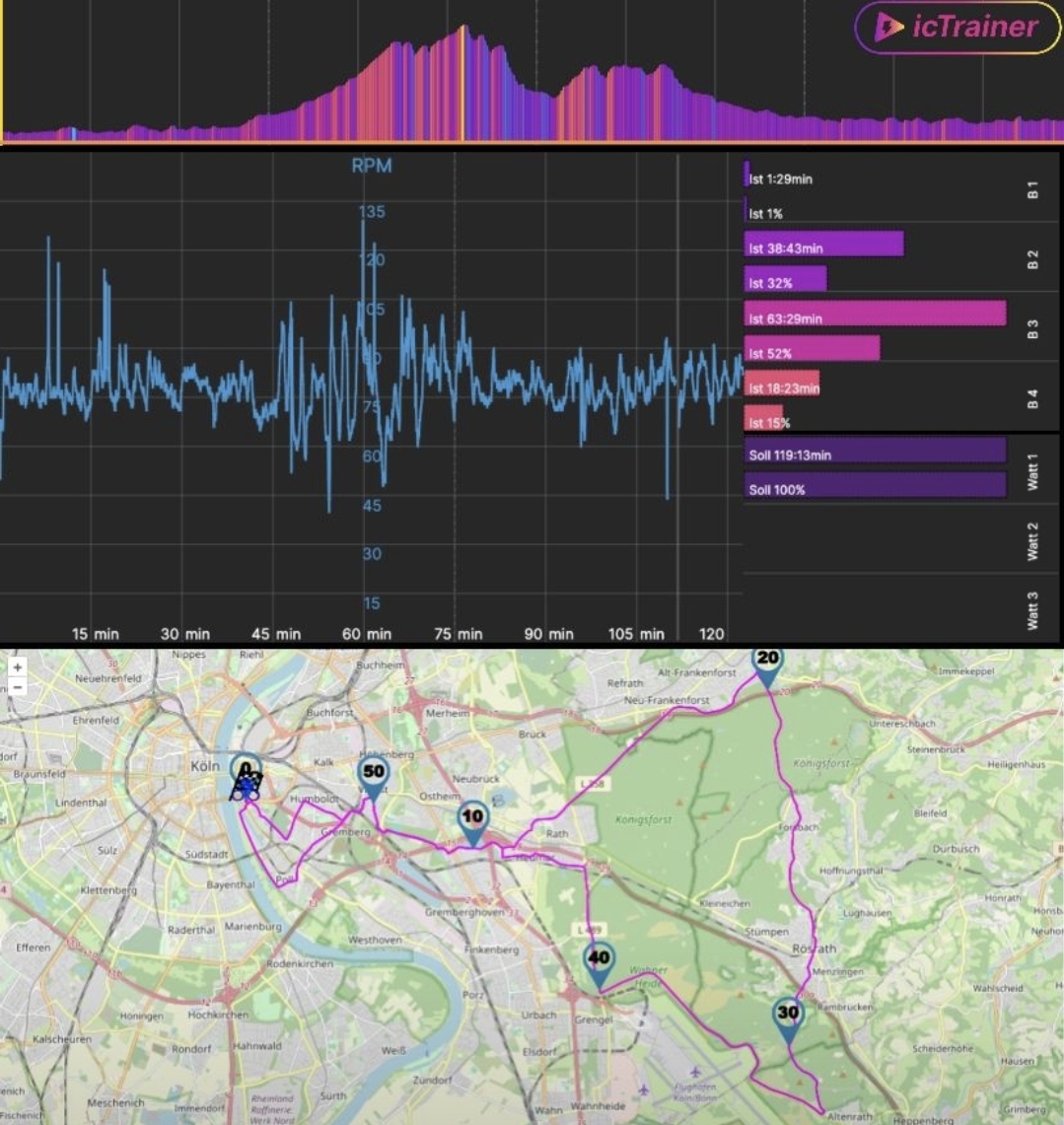Screen dimensions: 1064x1125
Task: Click the 10 km route marker
Action: tap(473, 821)
